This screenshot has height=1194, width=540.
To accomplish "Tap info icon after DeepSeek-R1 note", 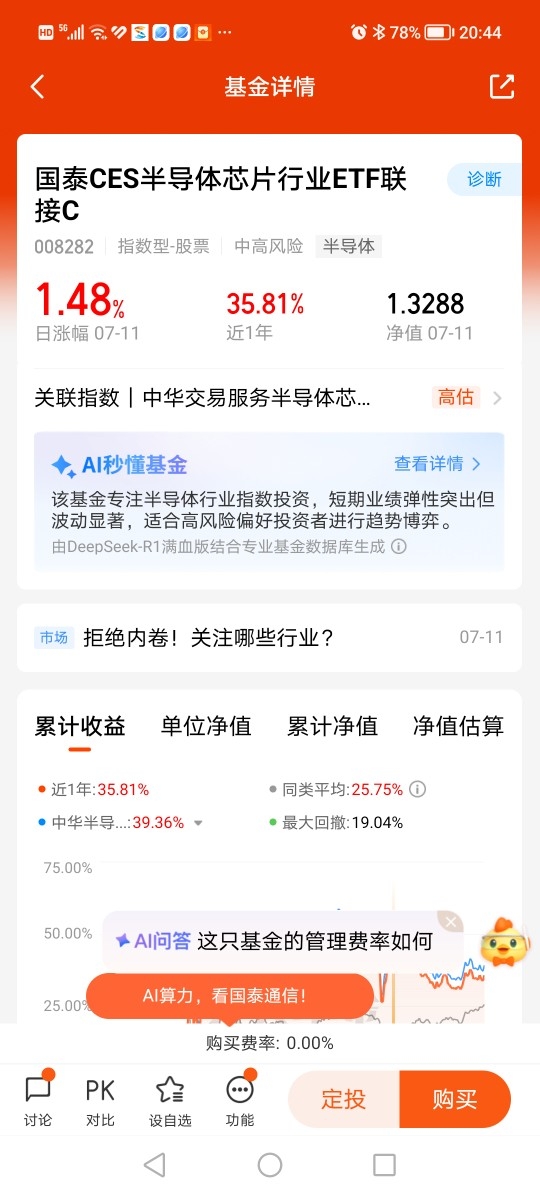I will (x=399, y=547).
